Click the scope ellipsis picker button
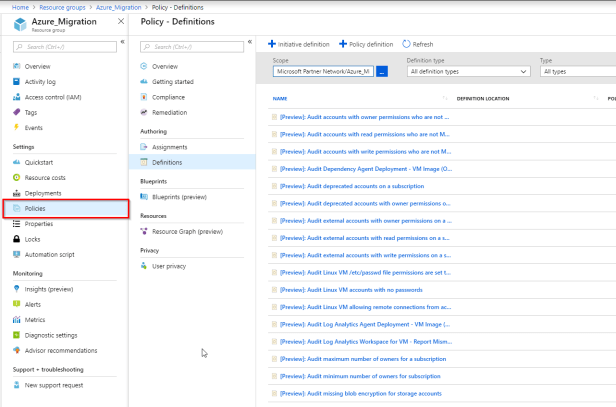The height and width of the screenshot is (407, 616). point(381,72)
